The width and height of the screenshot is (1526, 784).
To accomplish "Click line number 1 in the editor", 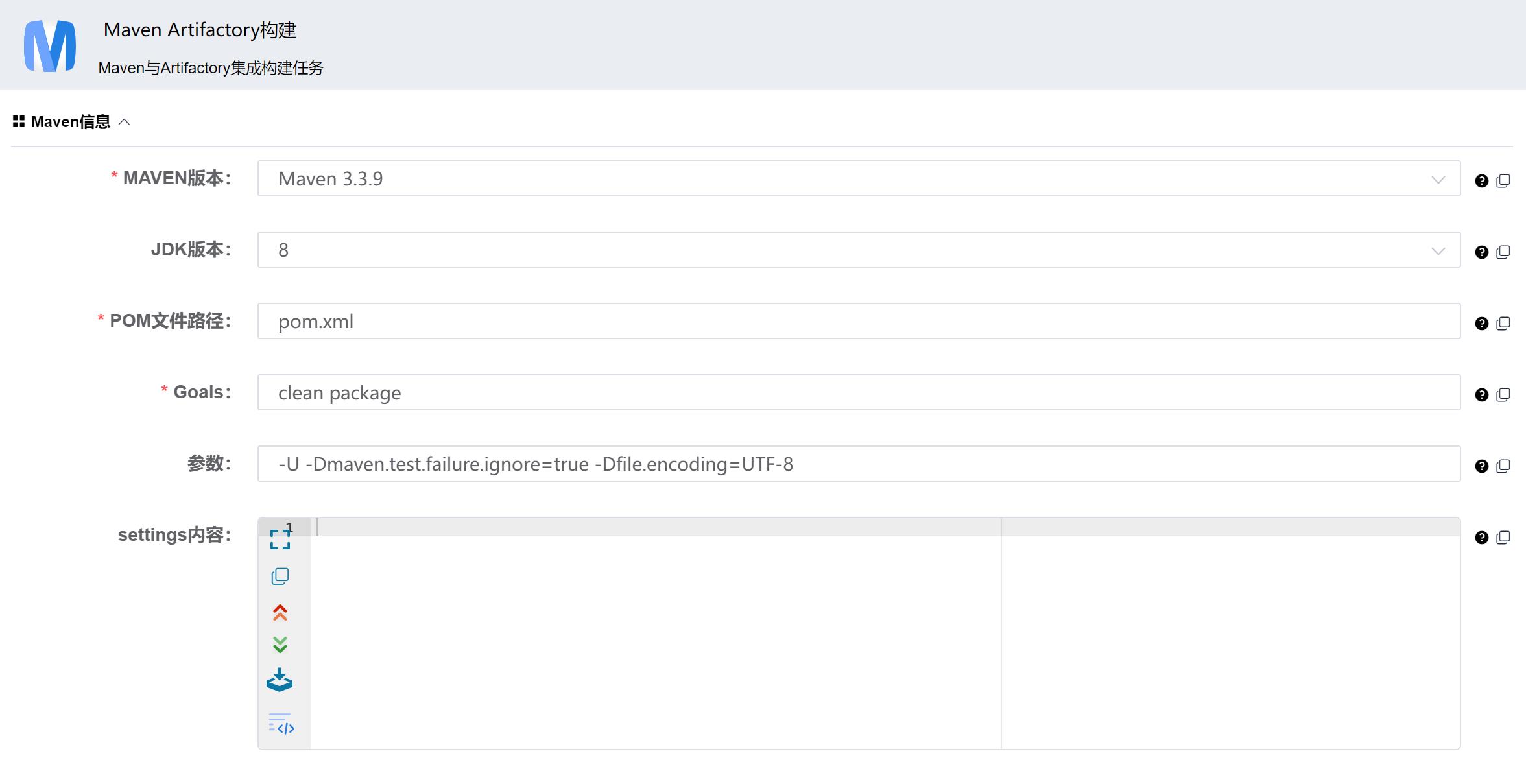I will tap(290, 527).
